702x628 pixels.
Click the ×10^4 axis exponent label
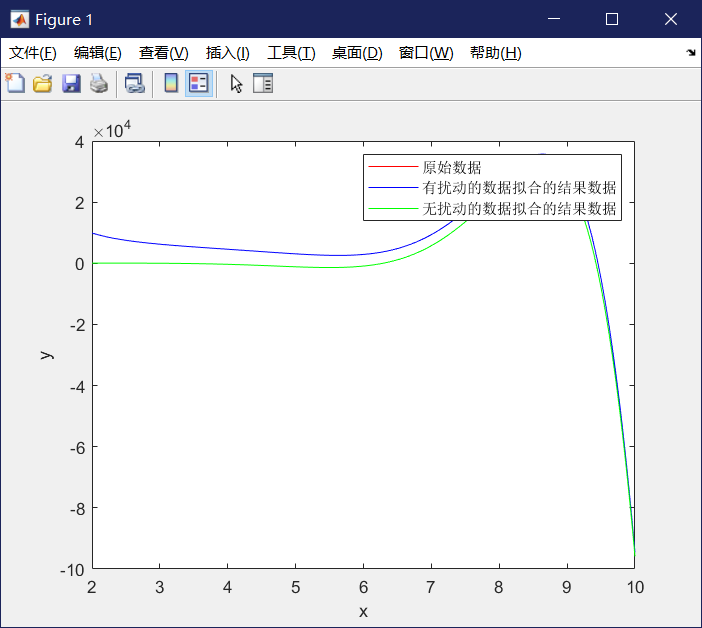coord(112,130)
